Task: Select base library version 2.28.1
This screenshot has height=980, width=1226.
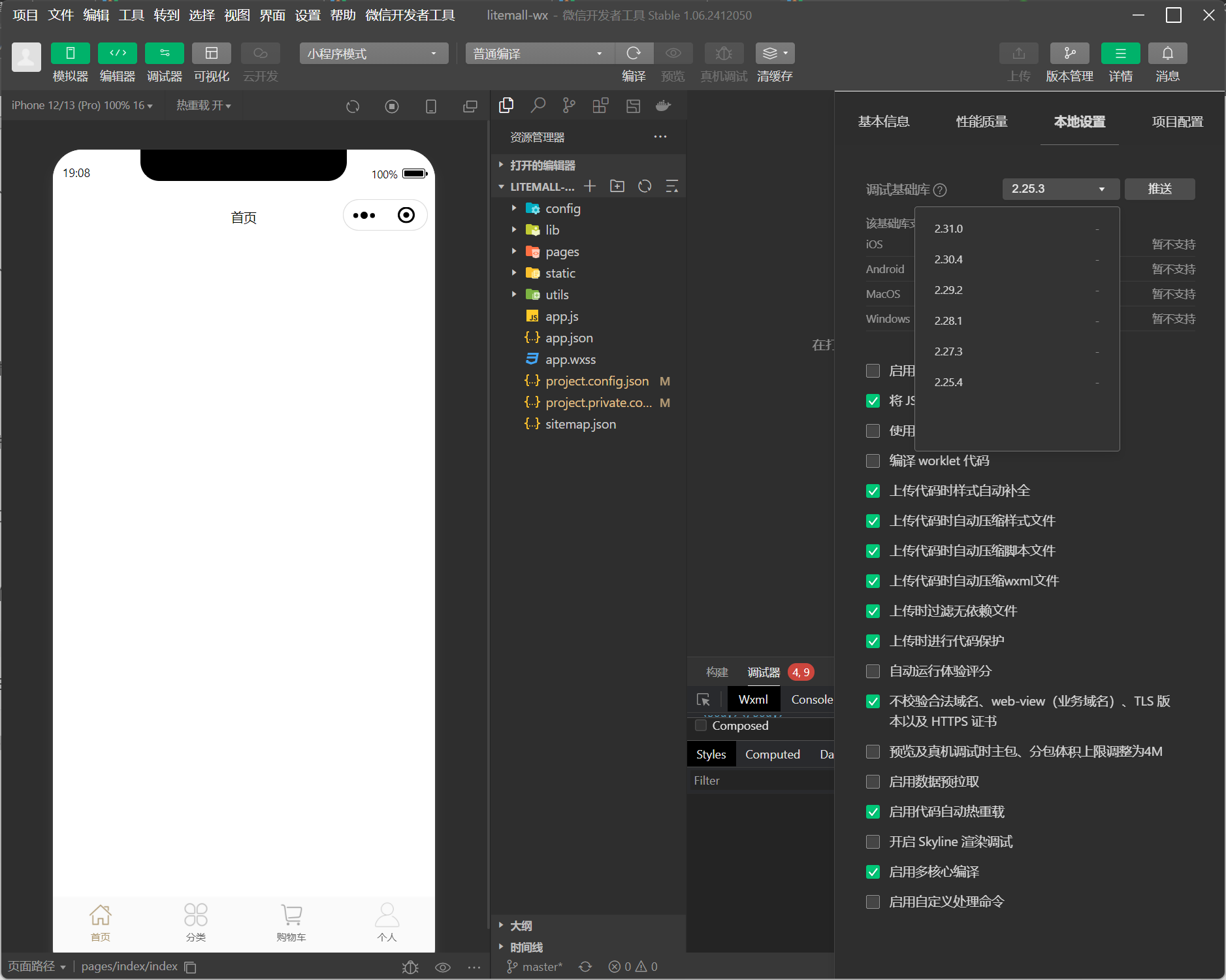Action: coord(1017,321)
